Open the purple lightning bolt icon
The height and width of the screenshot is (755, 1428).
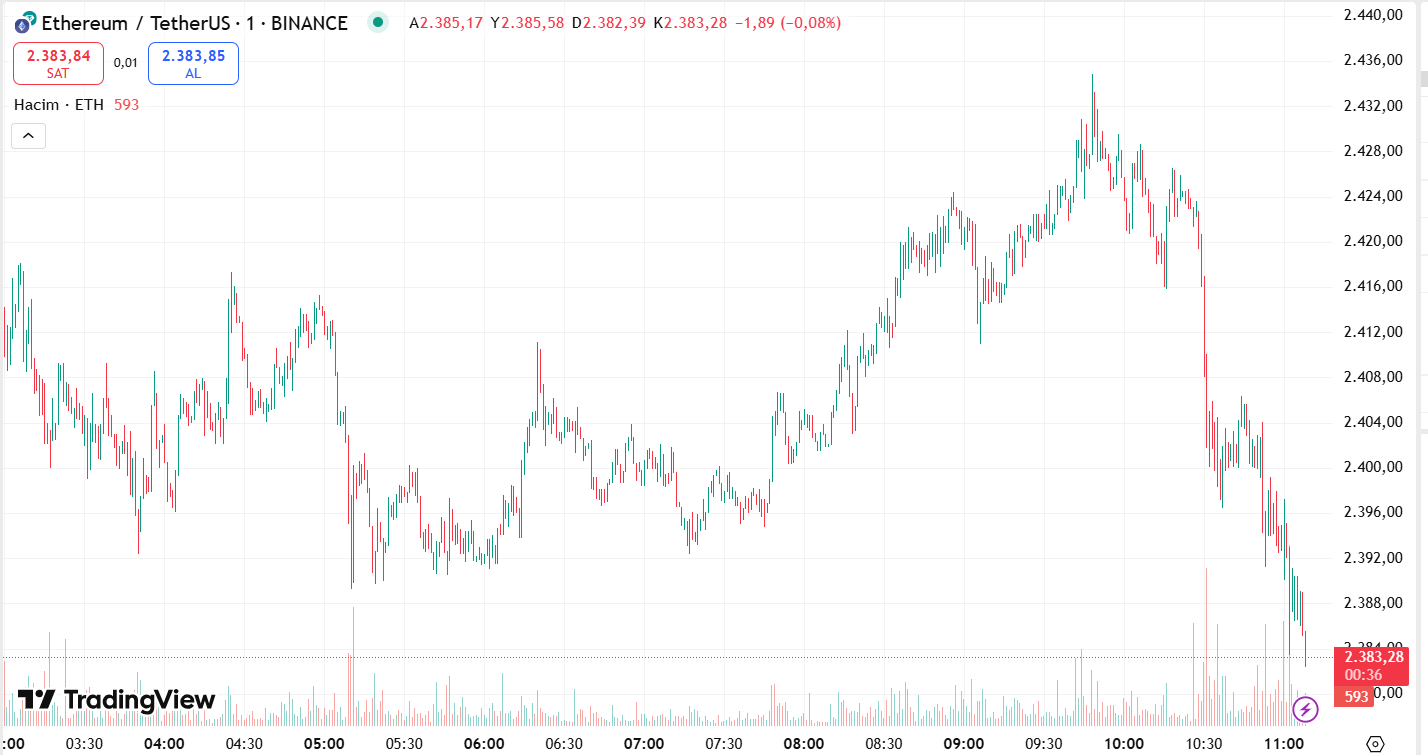[1305, 710]
